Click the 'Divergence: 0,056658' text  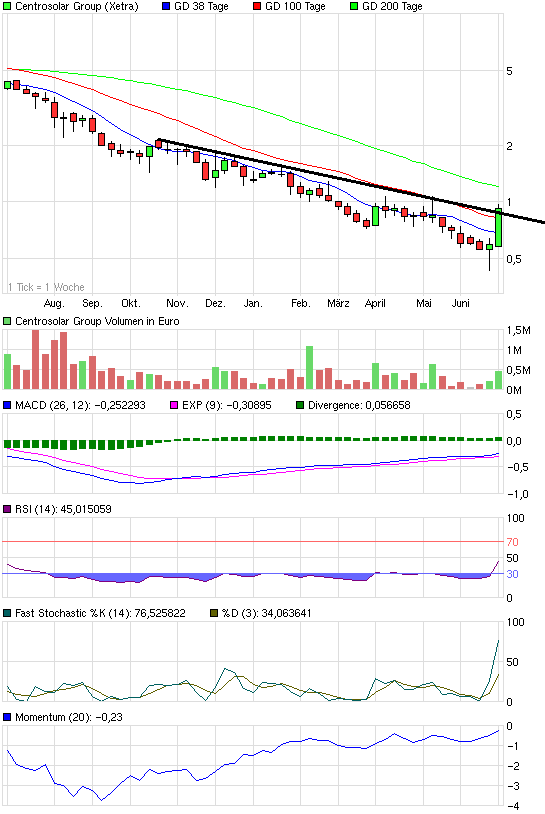pos(359,405)
